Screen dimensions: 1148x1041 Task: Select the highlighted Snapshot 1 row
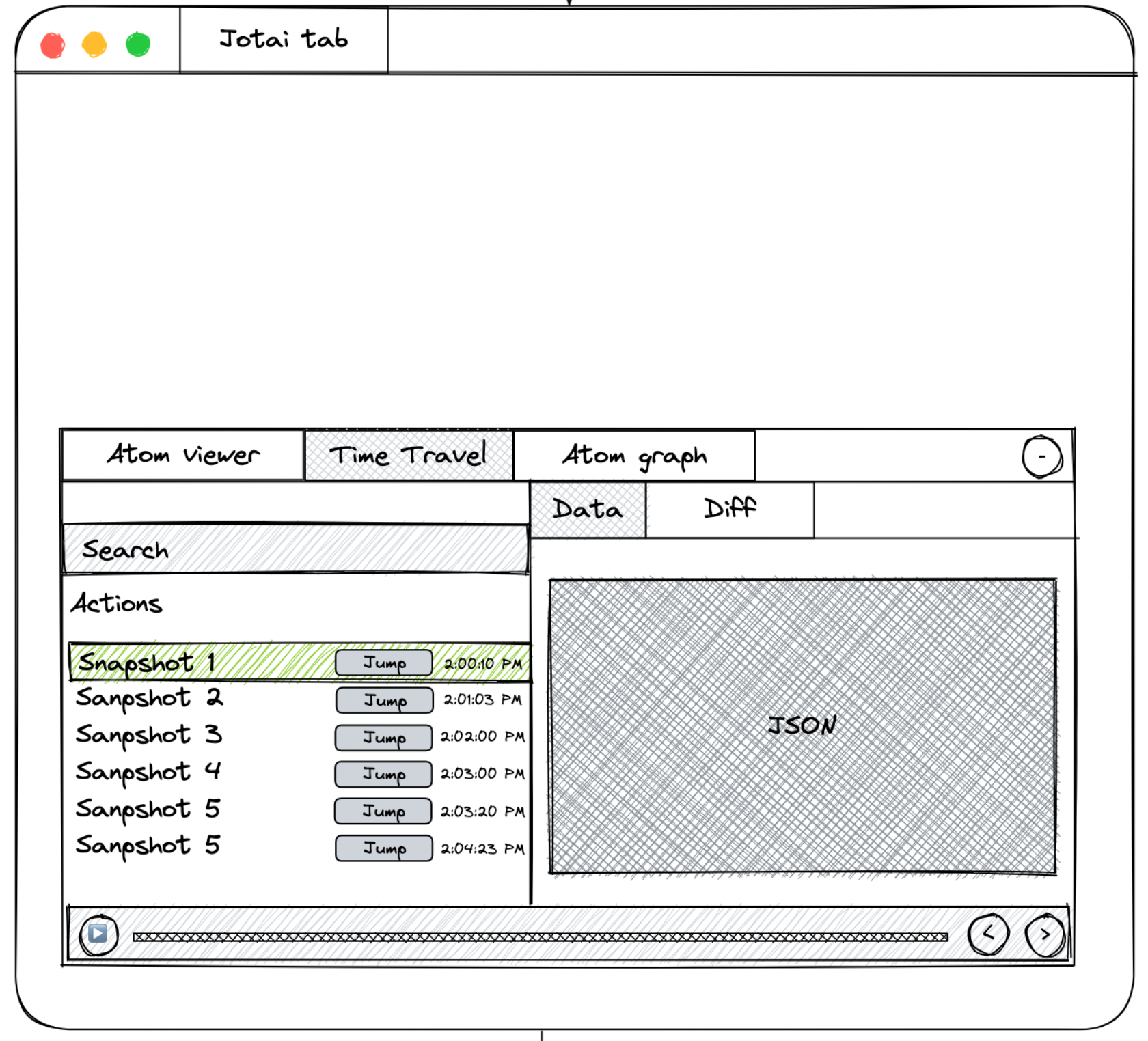pyautogui.click(x=299, y=662)
